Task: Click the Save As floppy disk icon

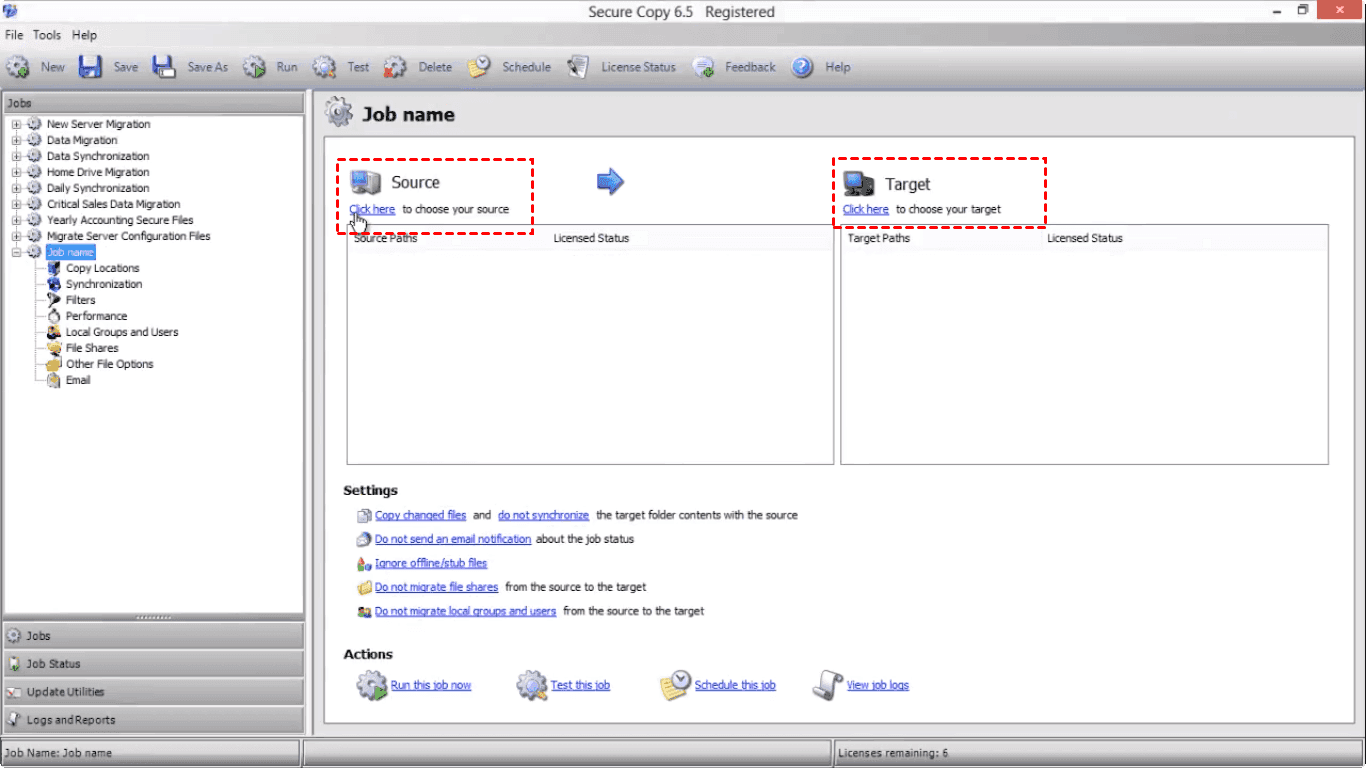Action: pyautogui.click(x=164, y=67)
